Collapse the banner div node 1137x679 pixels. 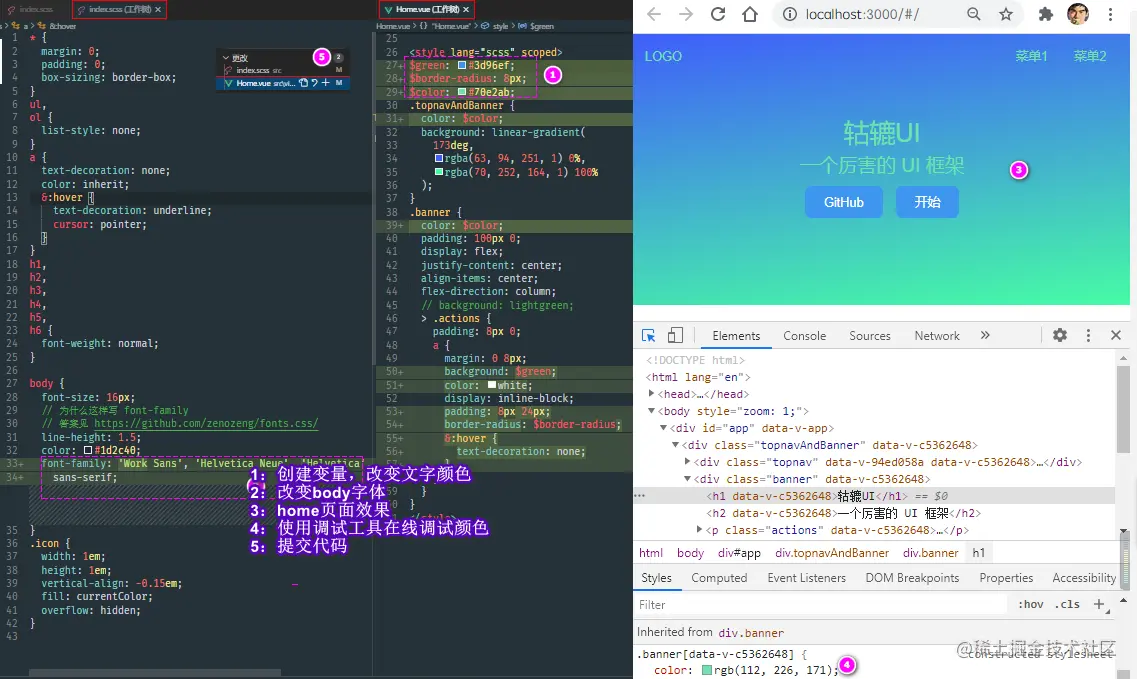click(x=687, y=479)
